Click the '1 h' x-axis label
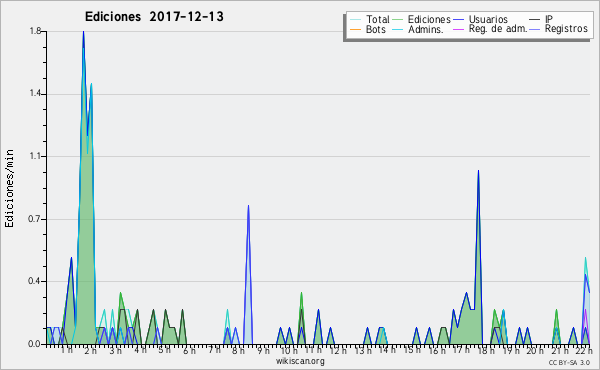This screenshot has width=600, height=370. [67, 350]
